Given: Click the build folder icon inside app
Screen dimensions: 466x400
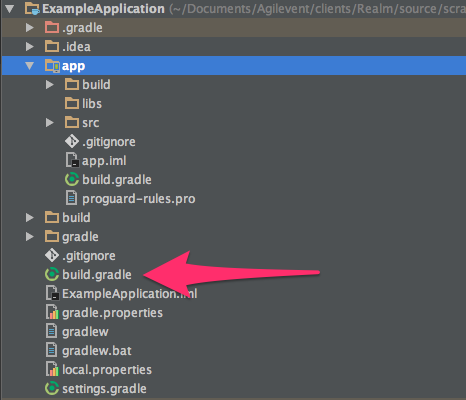Looking at the screenshot, I should click(x=72, y=84).
